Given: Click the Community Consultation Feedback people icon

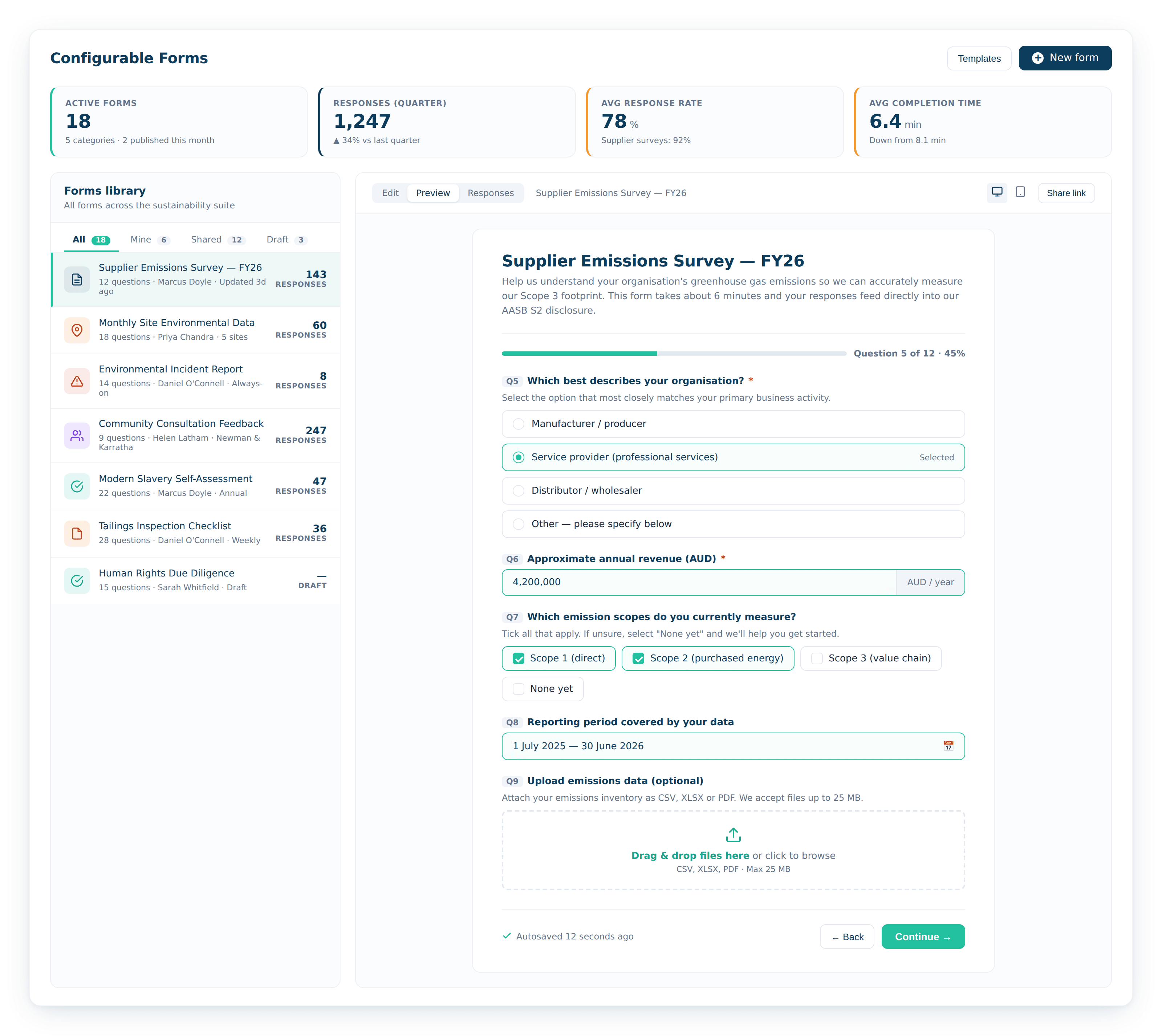Looking at the screenshot, I should (x=77, y=436).
